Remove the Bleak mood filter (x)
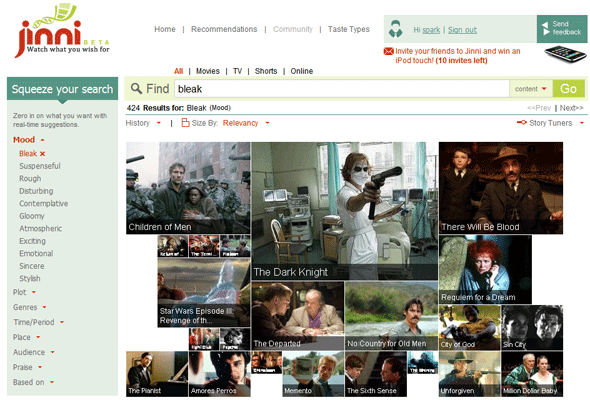The width and height of the screenshot is (590, 400). [x=43, y=154]
